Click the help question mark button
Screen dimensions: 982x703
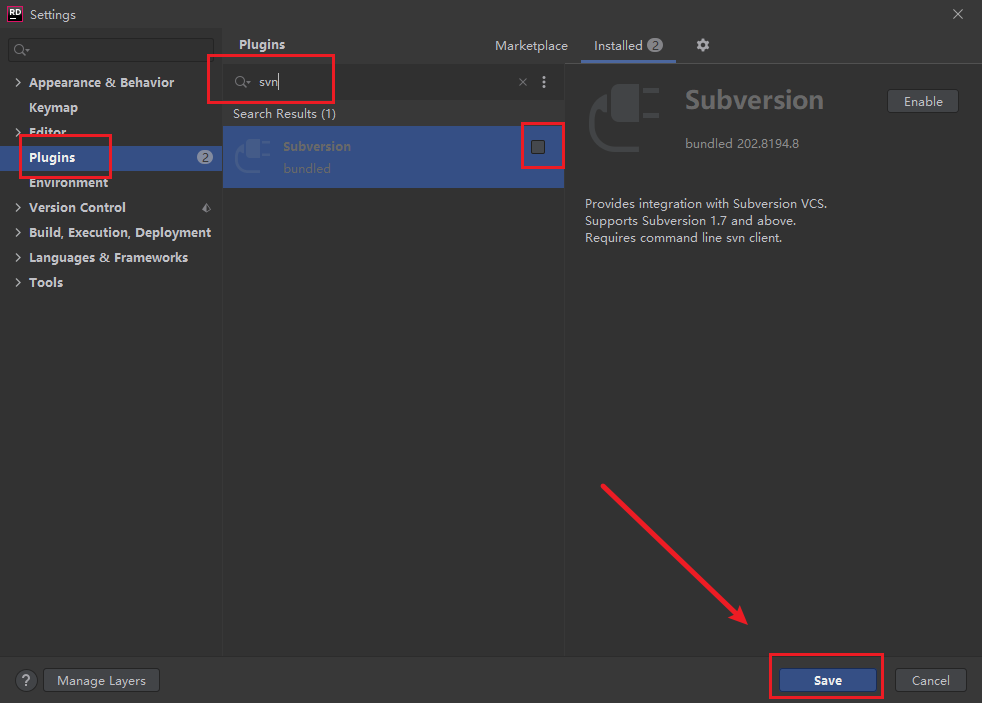click(27, 680)
